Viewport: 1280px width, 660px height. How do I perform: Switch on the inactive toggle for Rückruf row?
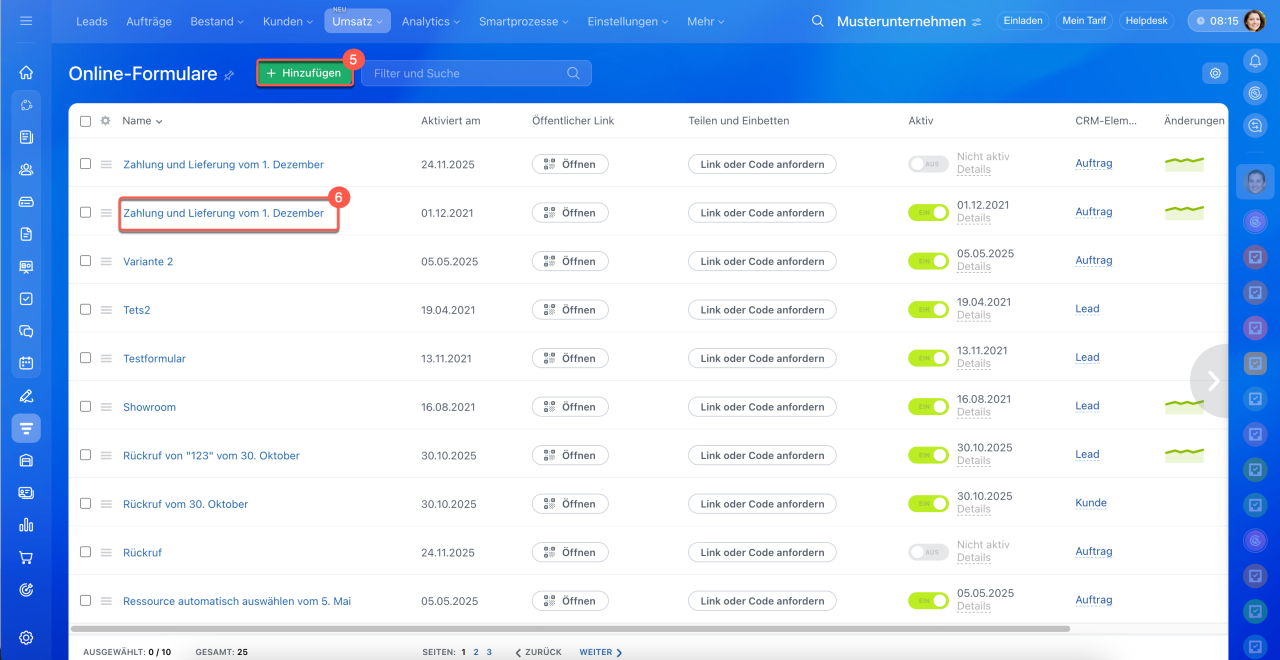point(928,552)
